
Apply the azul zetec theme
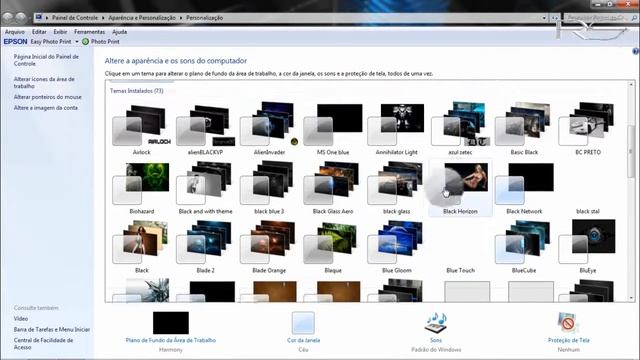tap(460, 130)
